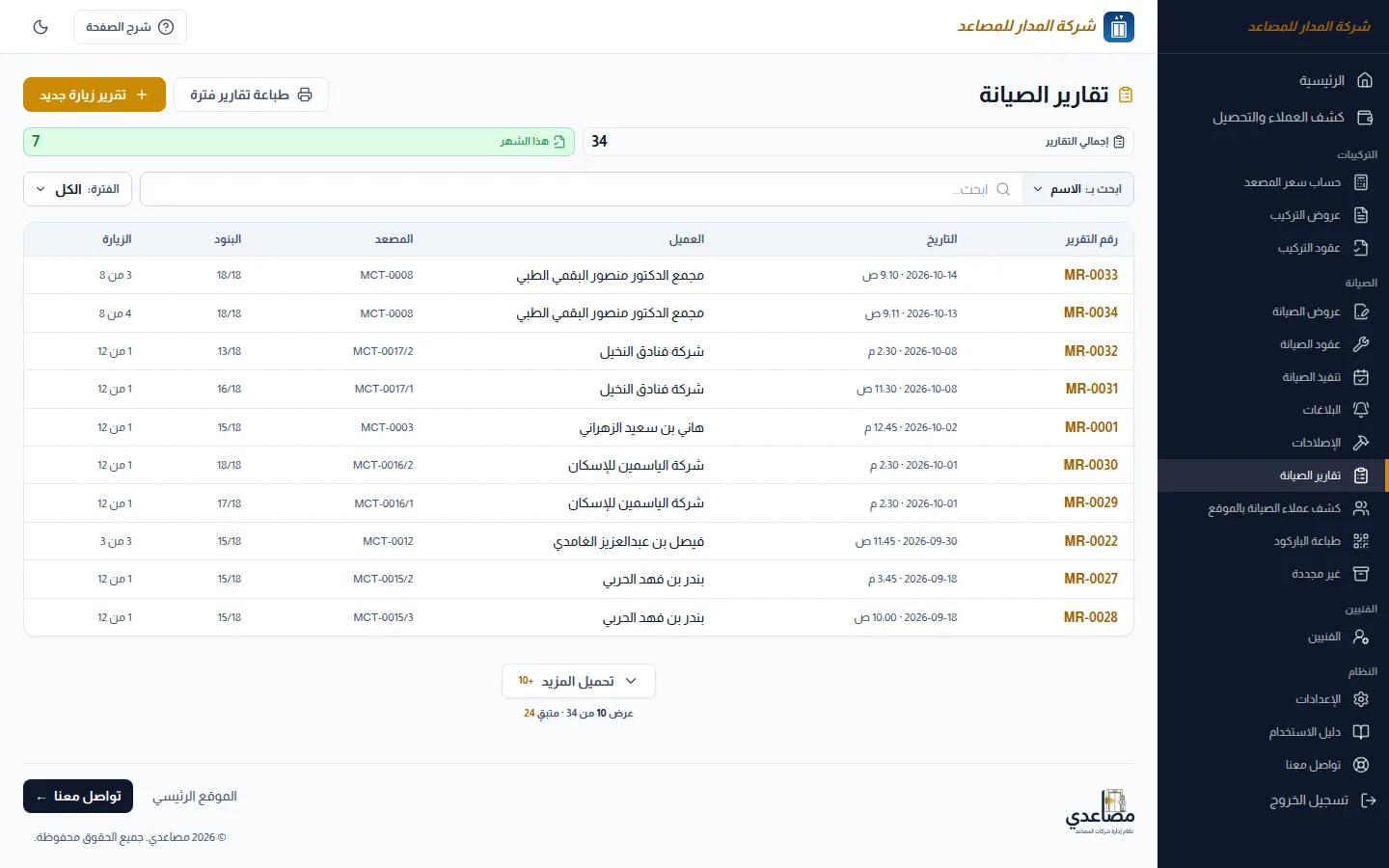This screenshot has width=1389, height=868.
Task: Click the مصاعدي logo in the footer
Action: (x=1100, y=811)
